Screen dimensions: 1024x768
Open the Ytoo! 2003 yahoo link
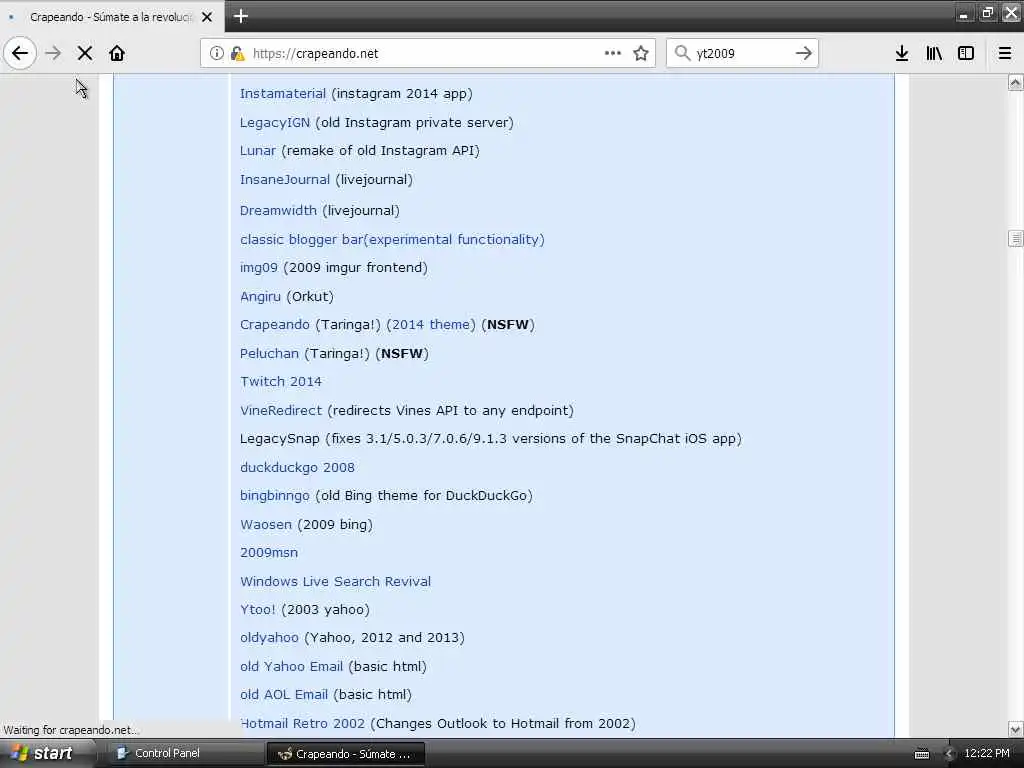pos(257,609)
